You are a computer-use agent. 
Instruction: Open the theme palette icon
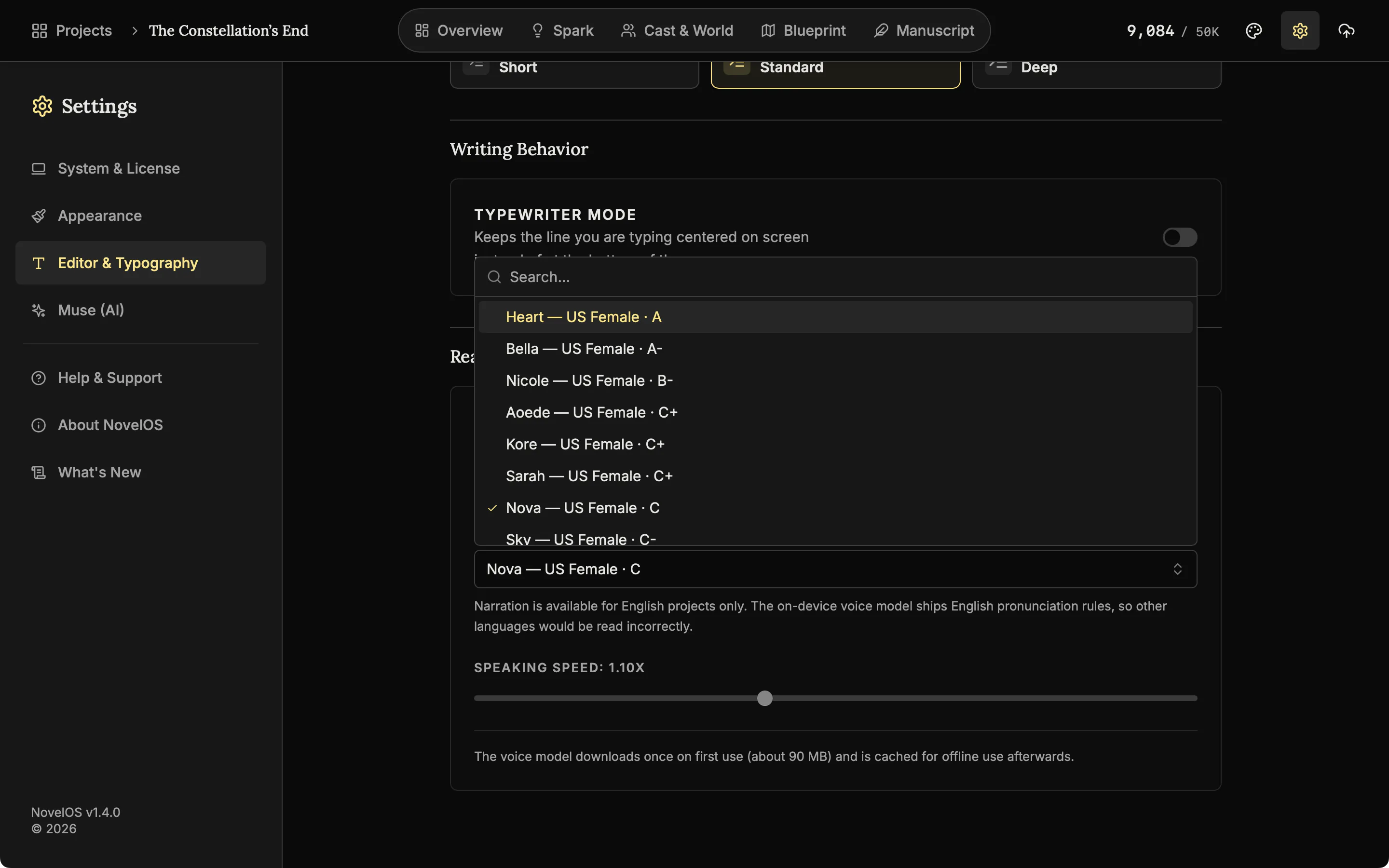tap(1253, 30)
